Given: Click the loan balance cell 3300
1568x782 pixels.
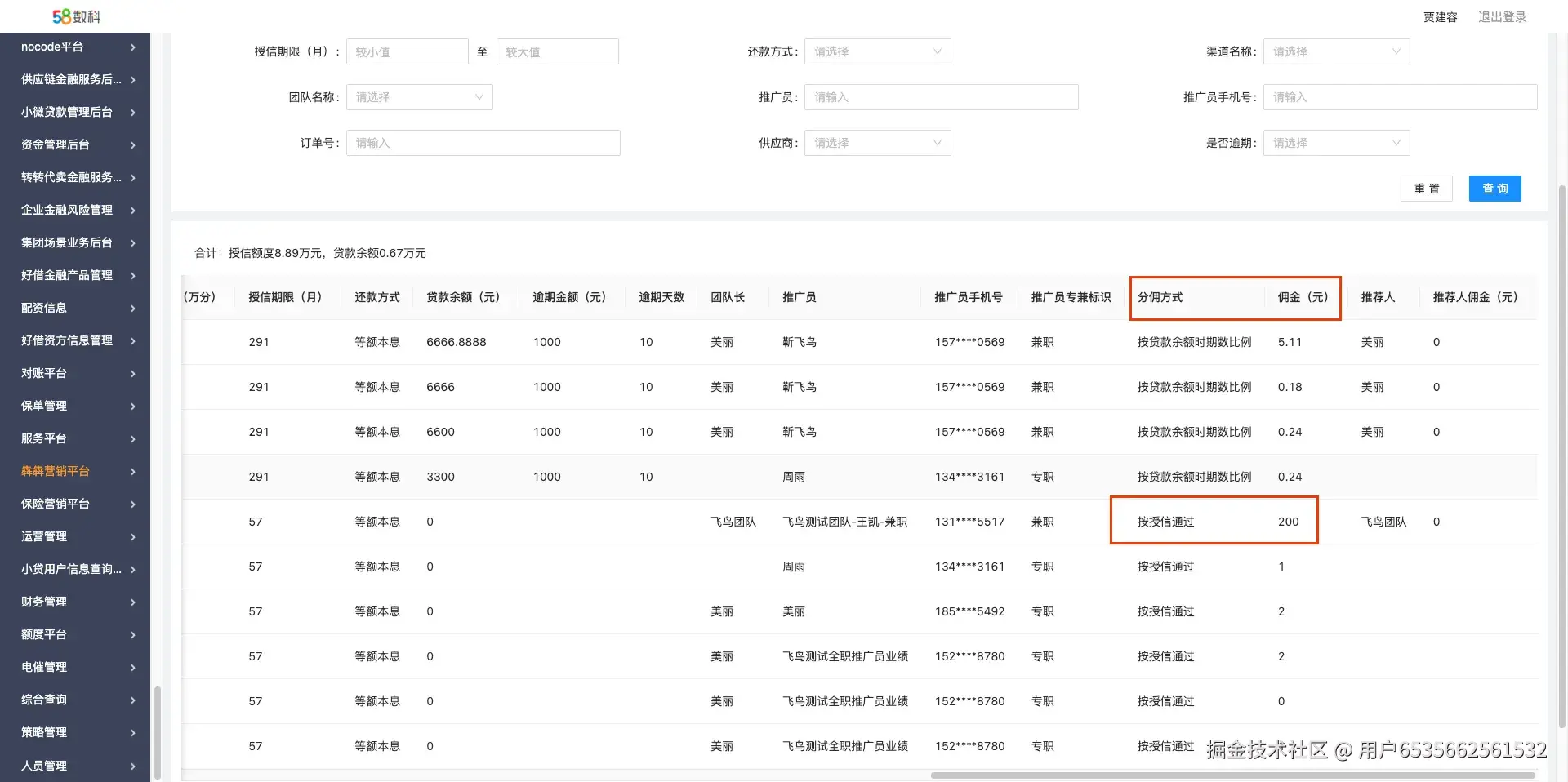Looking at the screenshot, I should [441, 477].
